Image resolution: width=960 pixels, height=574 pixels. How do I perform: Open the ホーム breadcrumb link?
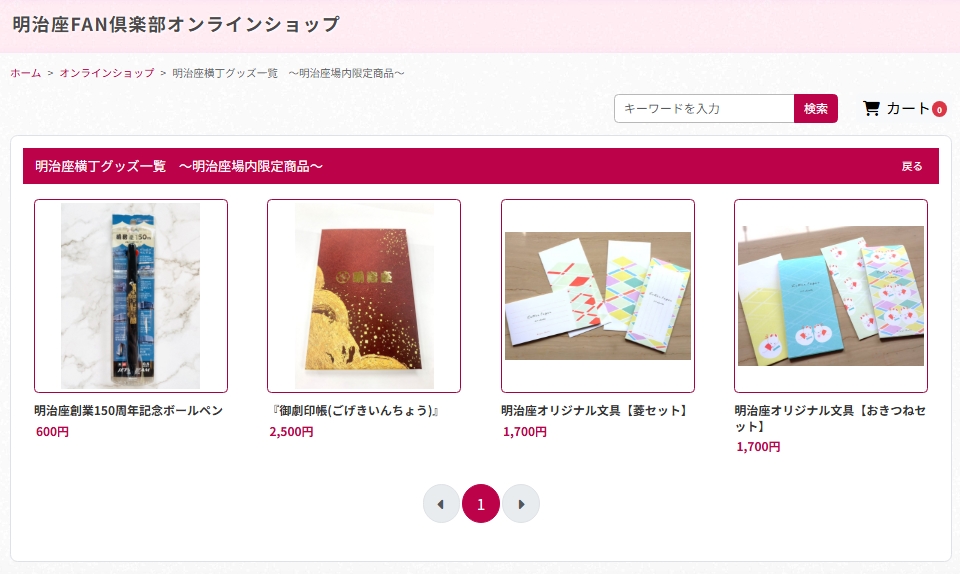(26, 73)
